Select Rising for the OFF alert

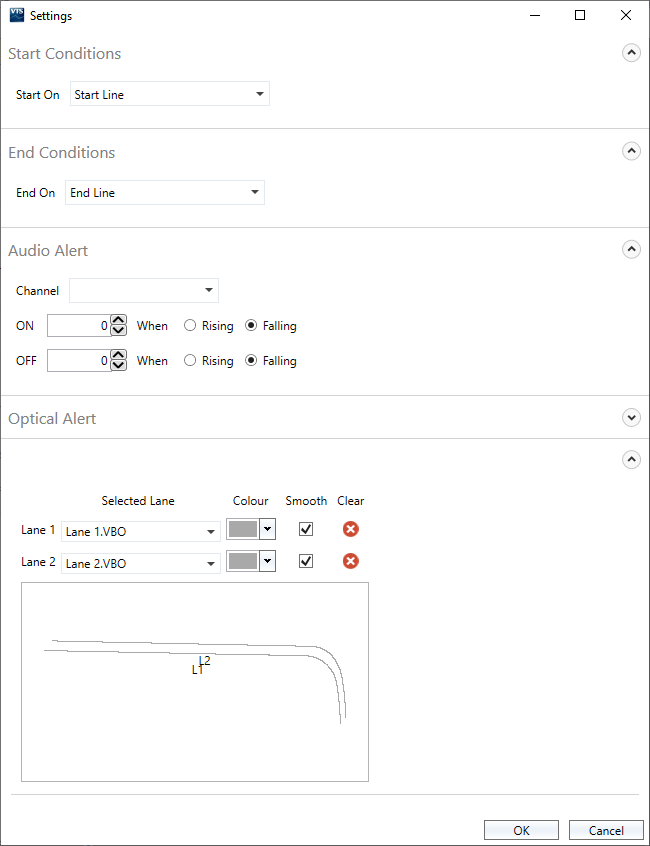pos(190,361)
